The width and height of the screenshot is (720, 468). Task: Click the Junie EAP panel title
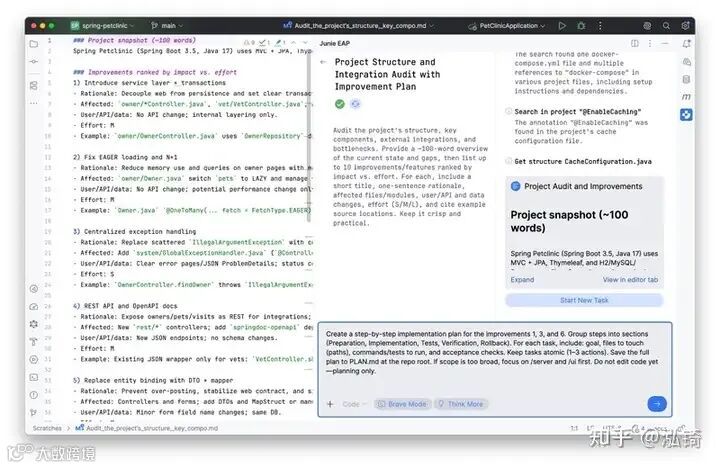click(335, 43)
